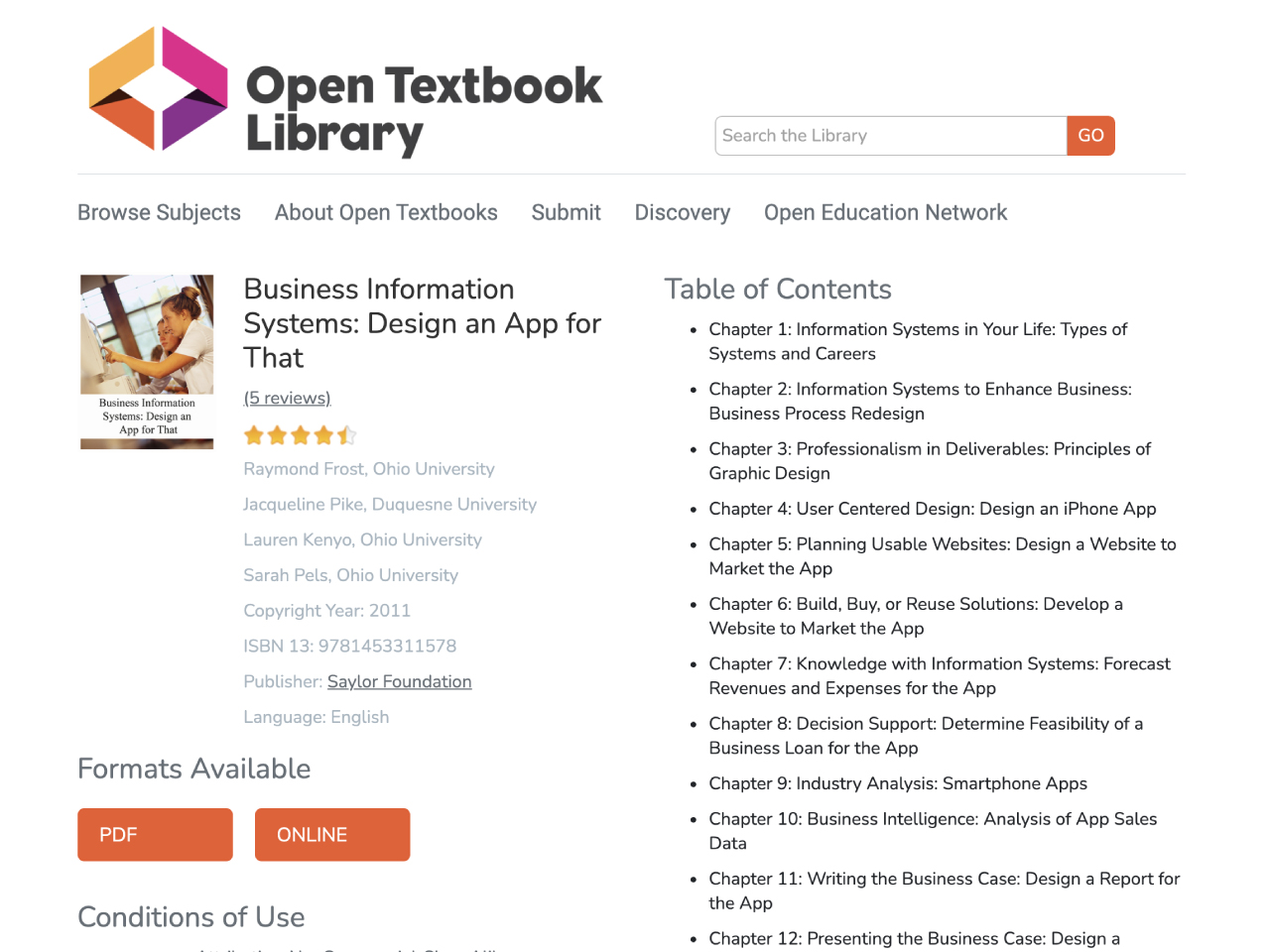Select Chapter 5: Planning Usable Websites entry
Viewport: 1270px width, 952px height.
tap(943, 556)
